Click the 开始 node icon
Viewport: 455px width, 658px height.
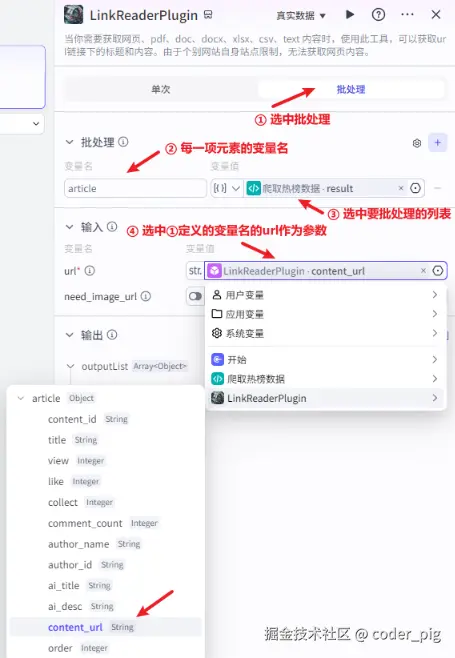(x=217, y=360)
